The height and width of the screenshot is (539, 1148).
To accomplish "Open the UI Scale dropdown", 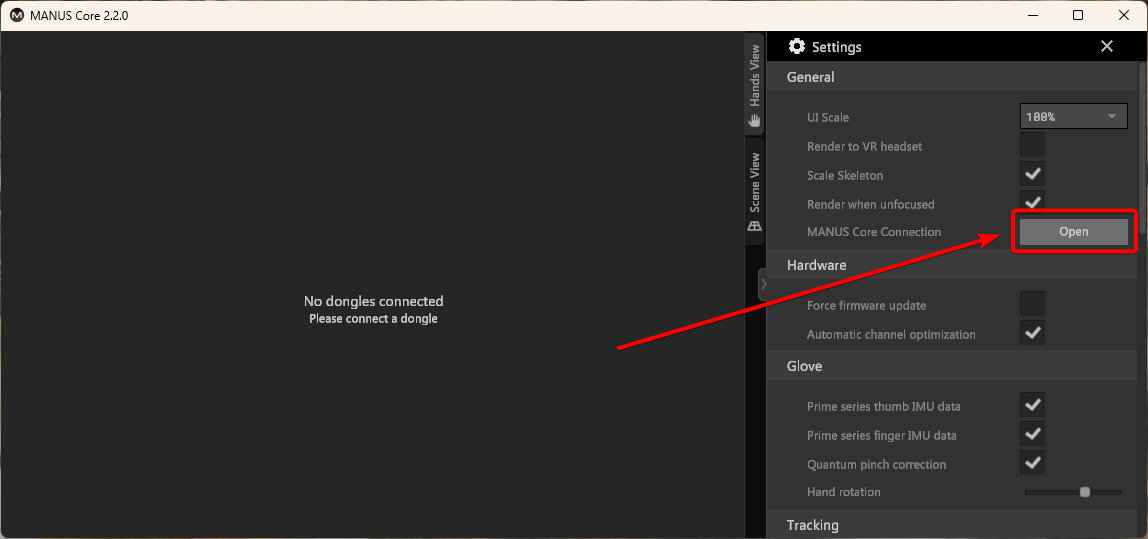I will 1074,117.
